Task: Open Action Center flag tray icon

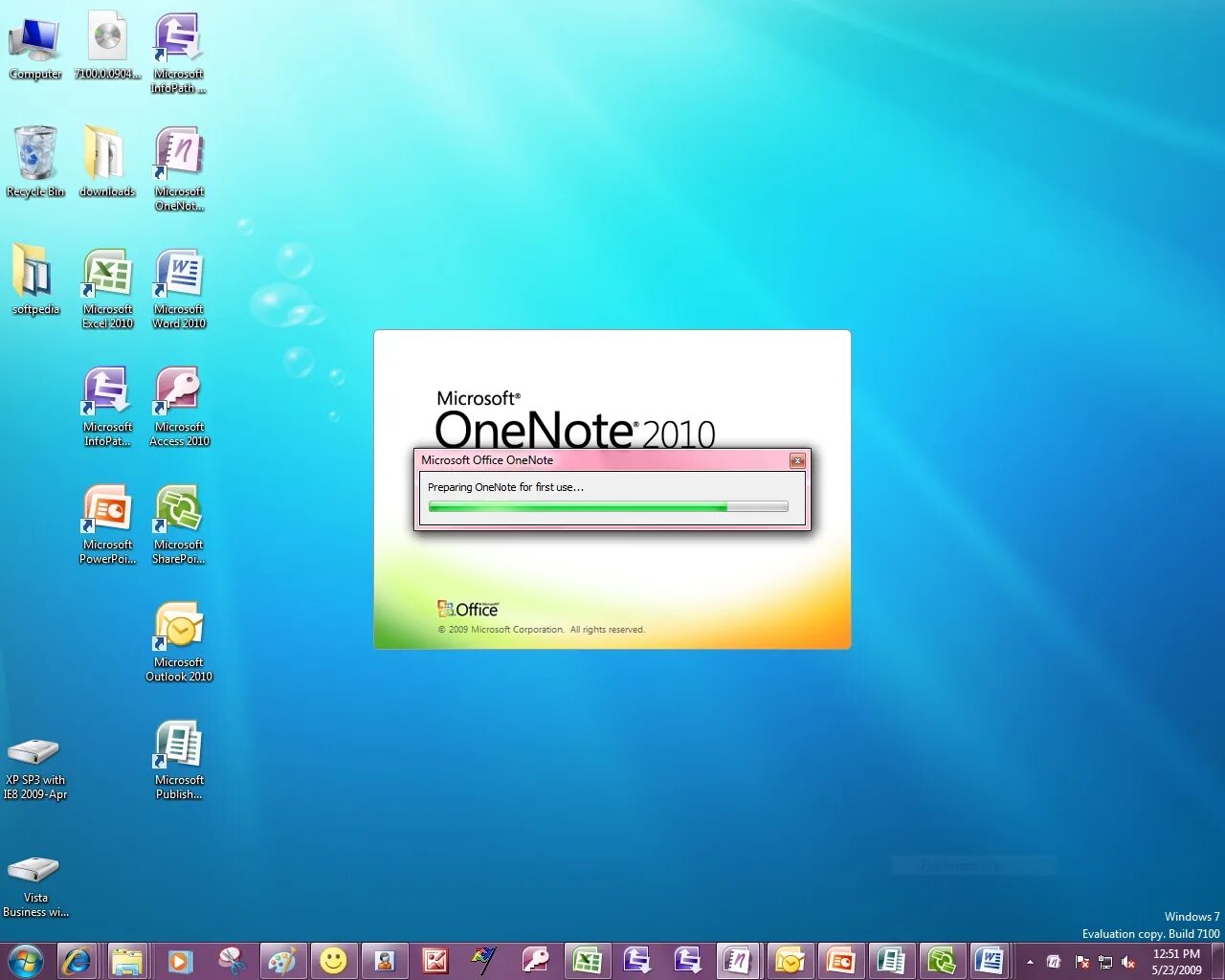Action: 1081,962
